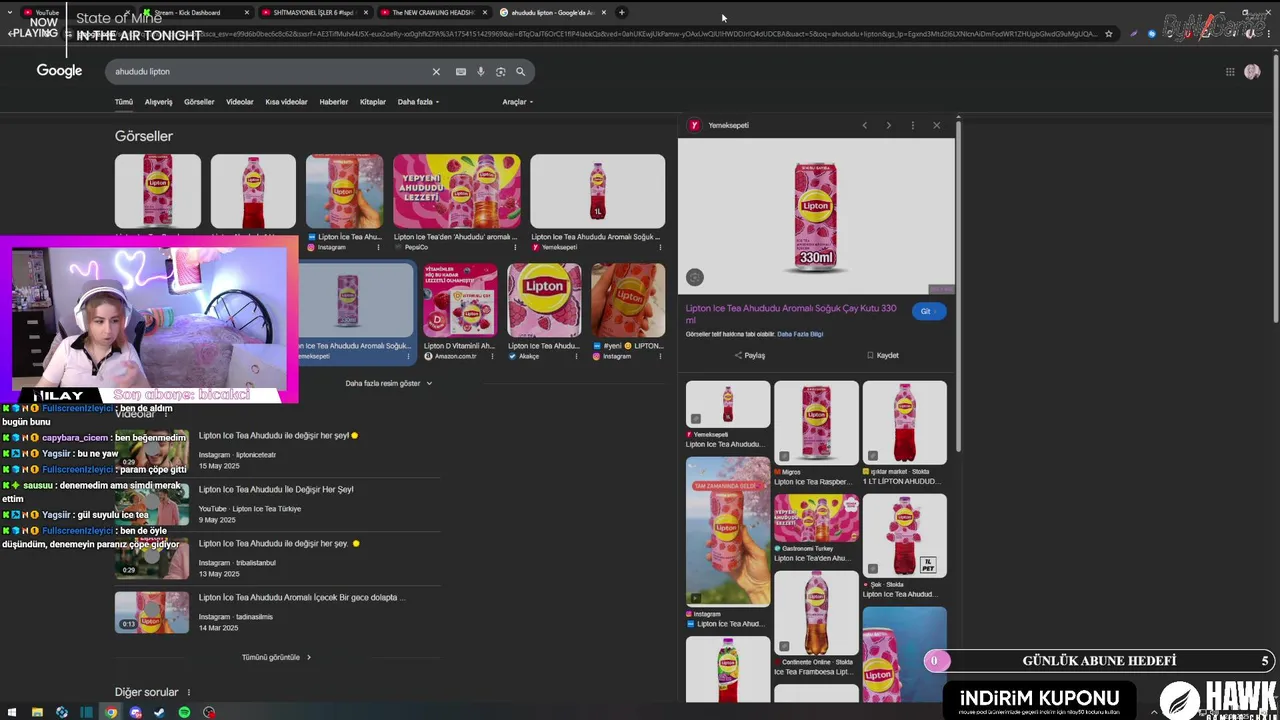Screen dimensions: 1280x720
Task: Close the image preview panel
Action: [936, 125]
